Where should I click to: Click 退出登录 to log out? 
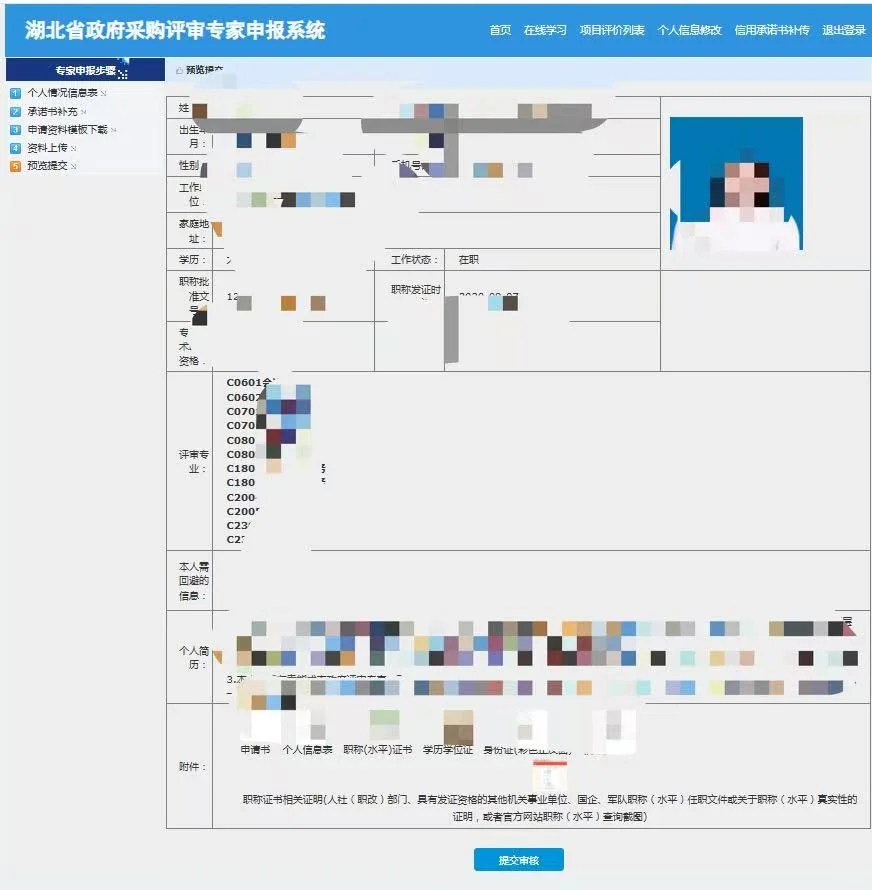point(842,29)
